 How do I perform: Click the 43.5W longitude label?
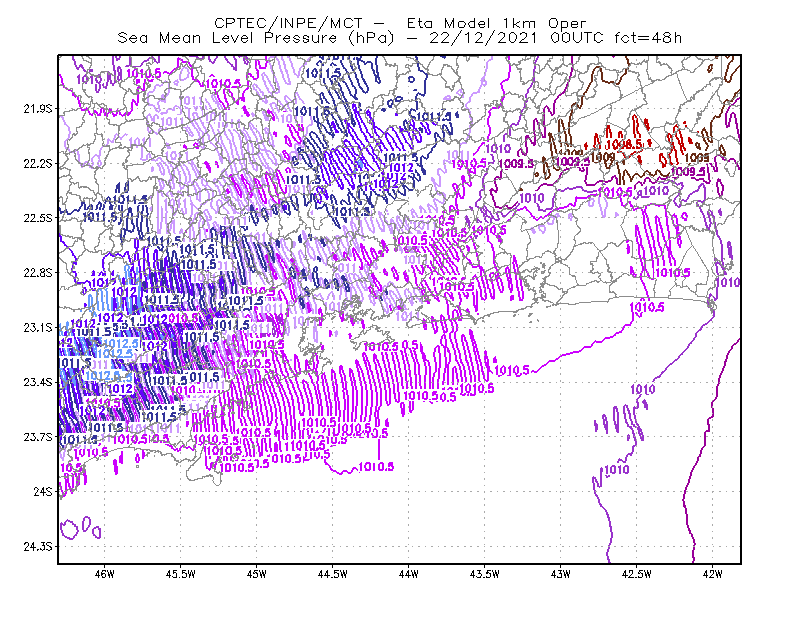pyautogui.click(x=484, y=574)
